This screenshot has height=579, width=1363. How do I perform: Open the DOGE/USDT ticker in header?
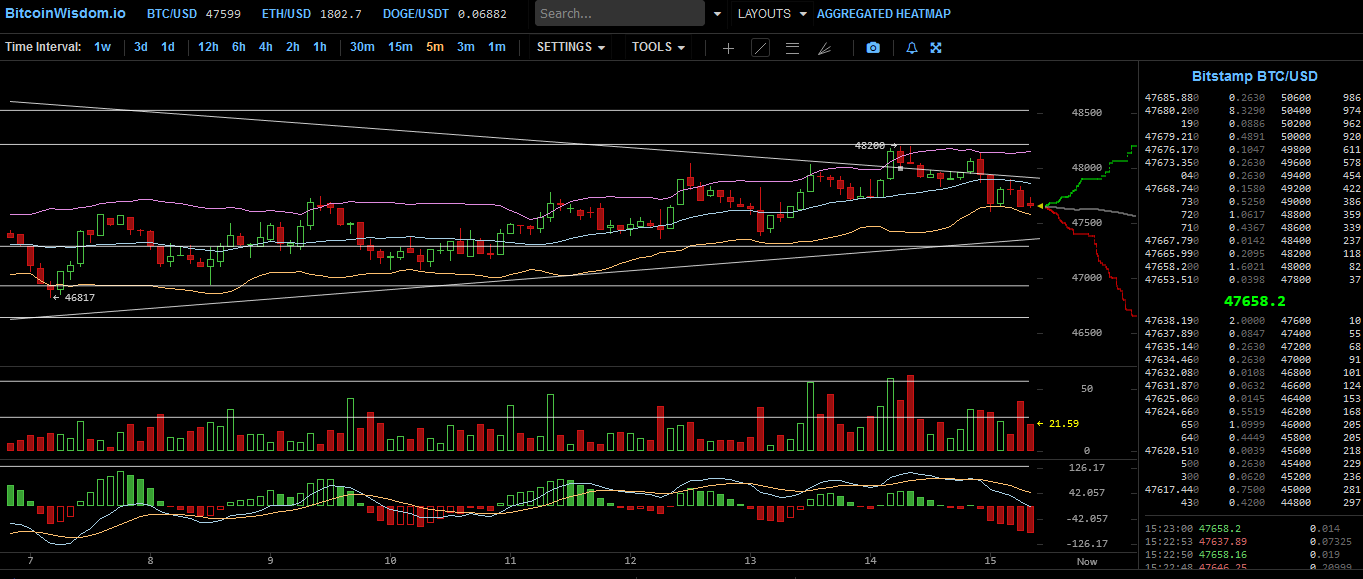[444, 14]
